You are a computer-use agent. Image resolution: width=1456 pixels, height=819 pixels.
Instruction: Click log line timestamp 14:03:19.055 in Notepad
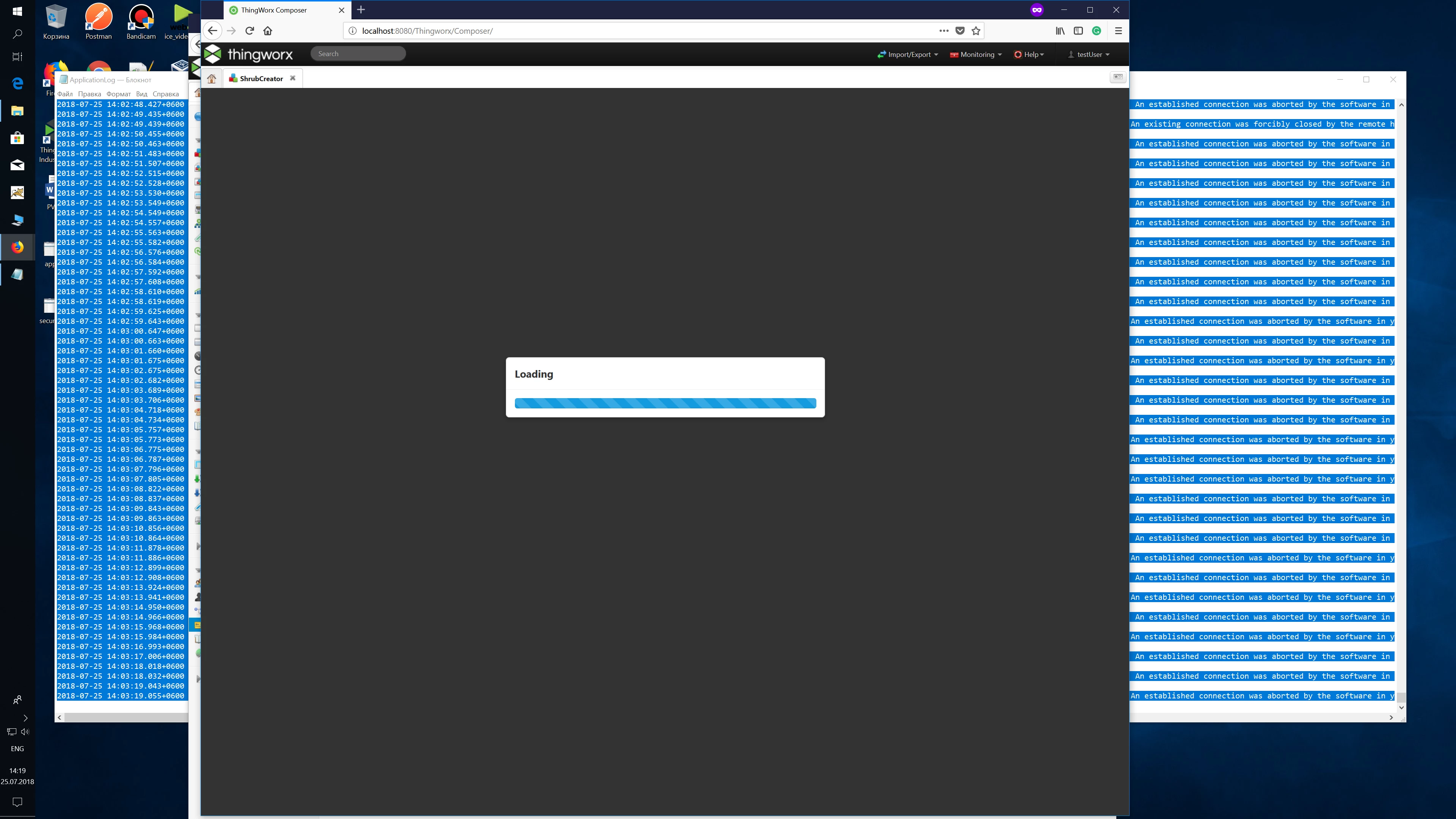[x=121, y=696]
